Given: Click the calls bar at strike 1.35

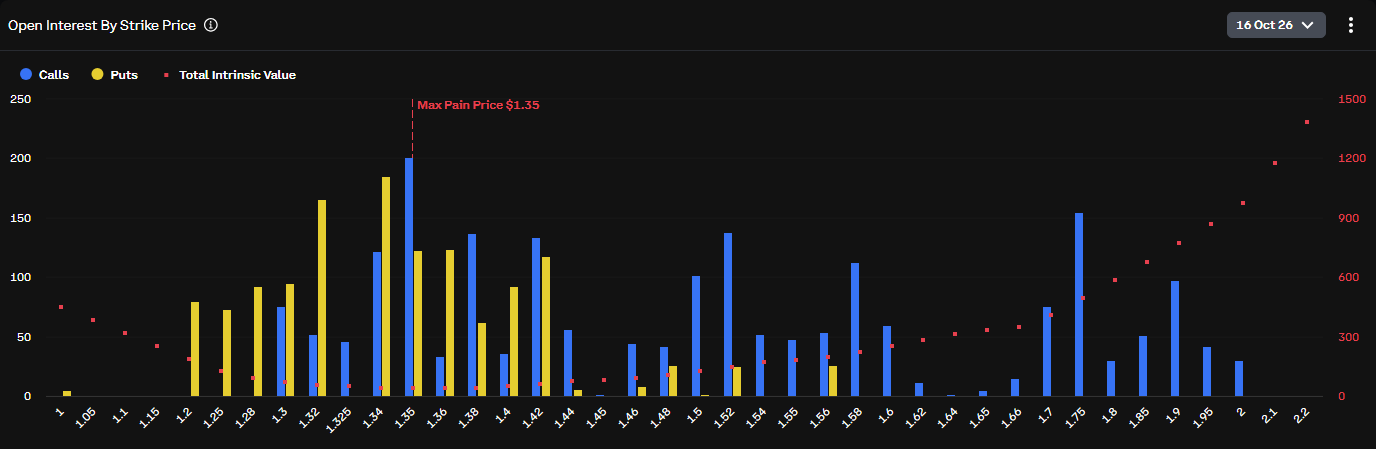Looking at the screenshot, I should [x=409, y=277].
